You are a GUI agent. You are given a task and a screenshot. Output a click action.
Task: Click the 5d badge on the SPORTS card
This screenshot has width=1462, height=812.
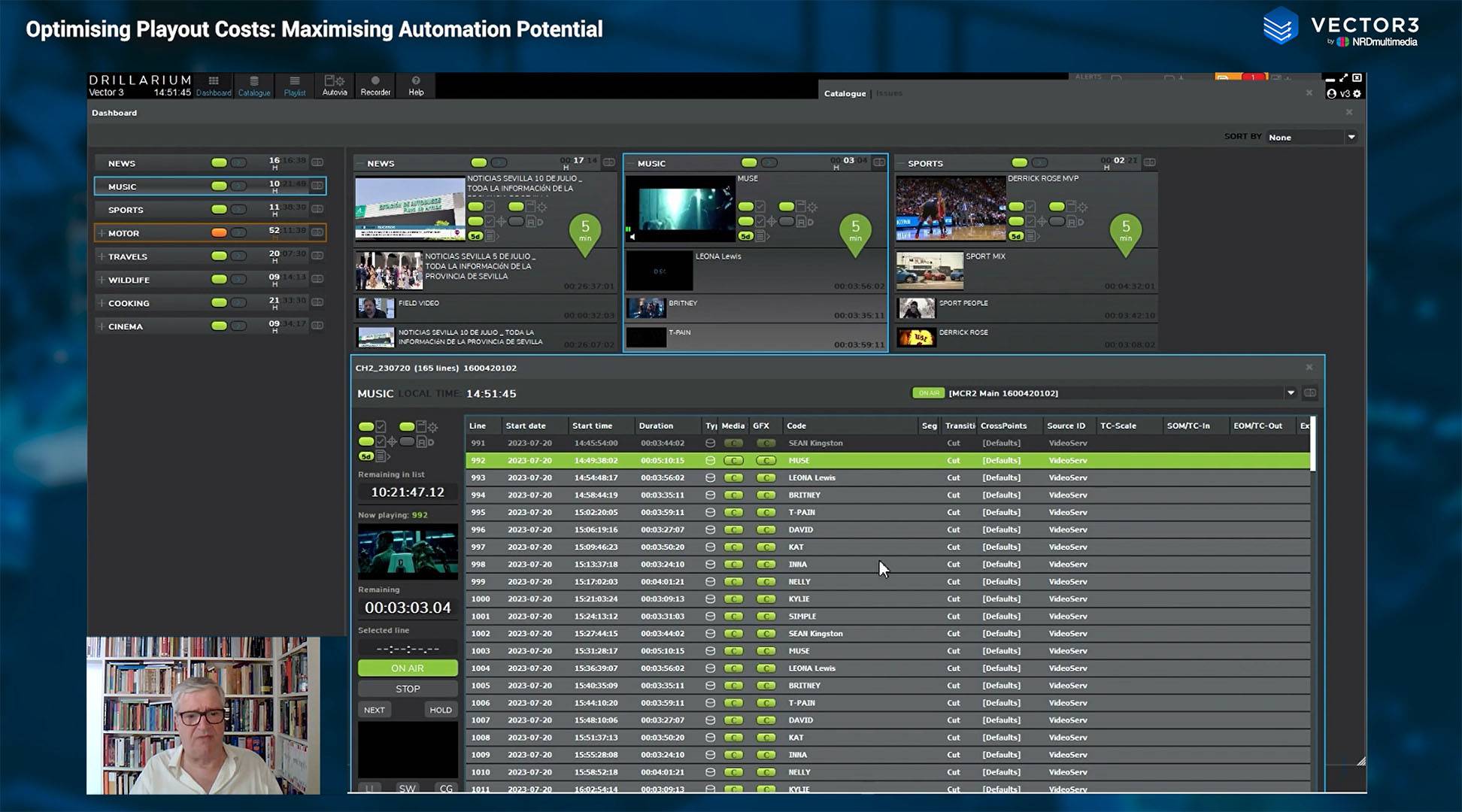(1015, 236)
